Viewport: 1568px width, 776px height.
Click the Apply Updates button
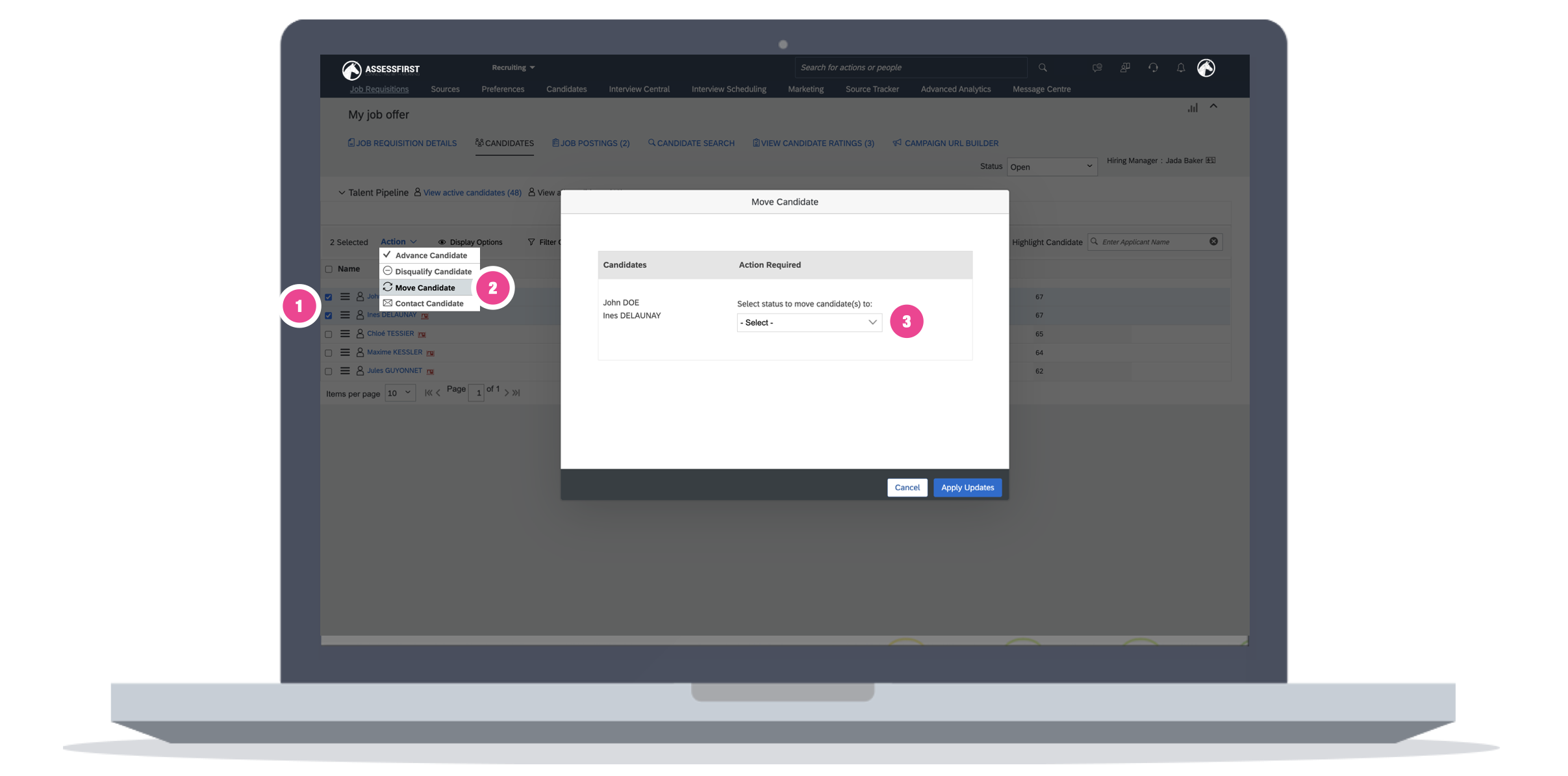pos(967,487)
